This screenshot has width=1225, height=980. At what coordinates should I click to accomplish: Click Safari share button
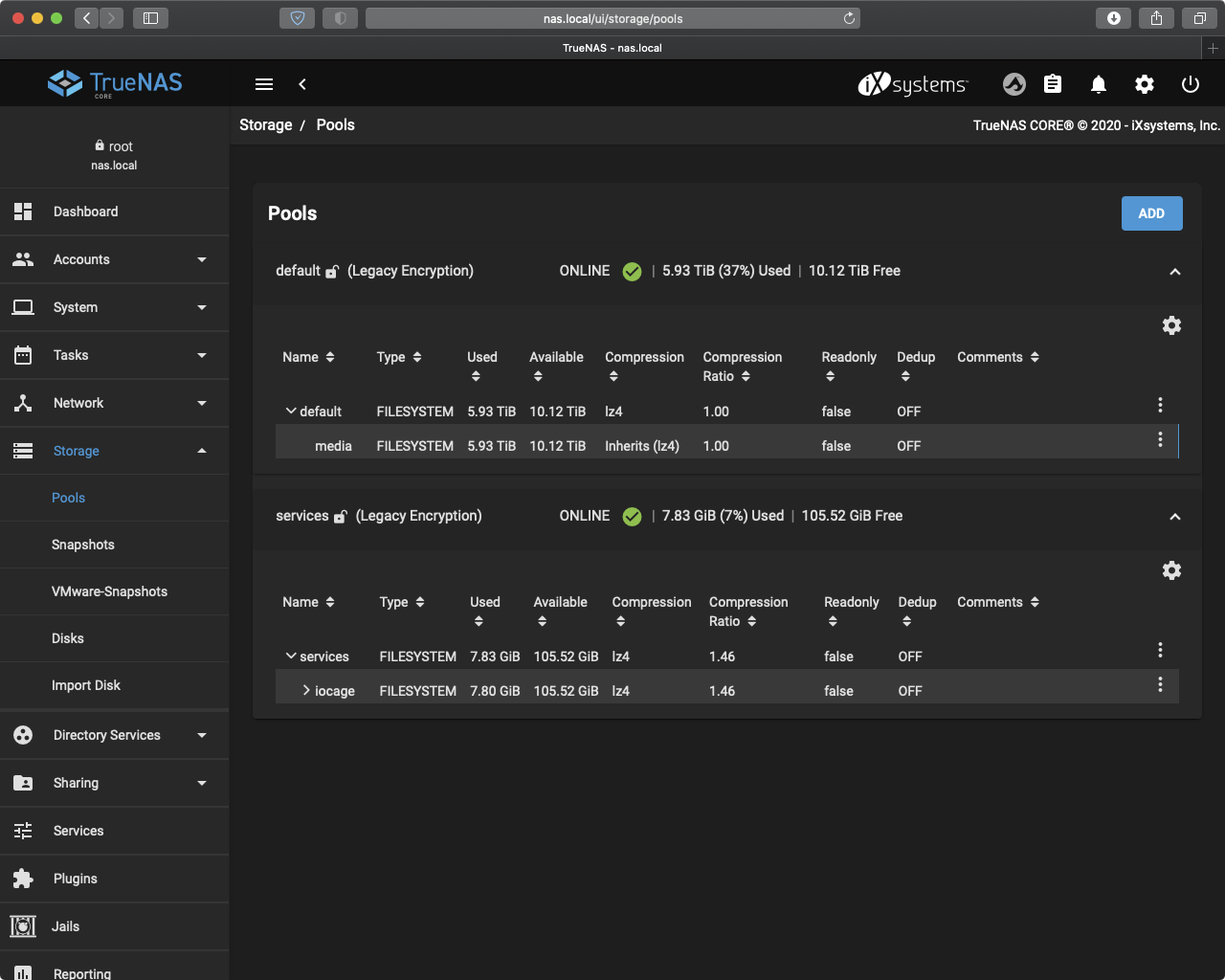click(1156, 18)
